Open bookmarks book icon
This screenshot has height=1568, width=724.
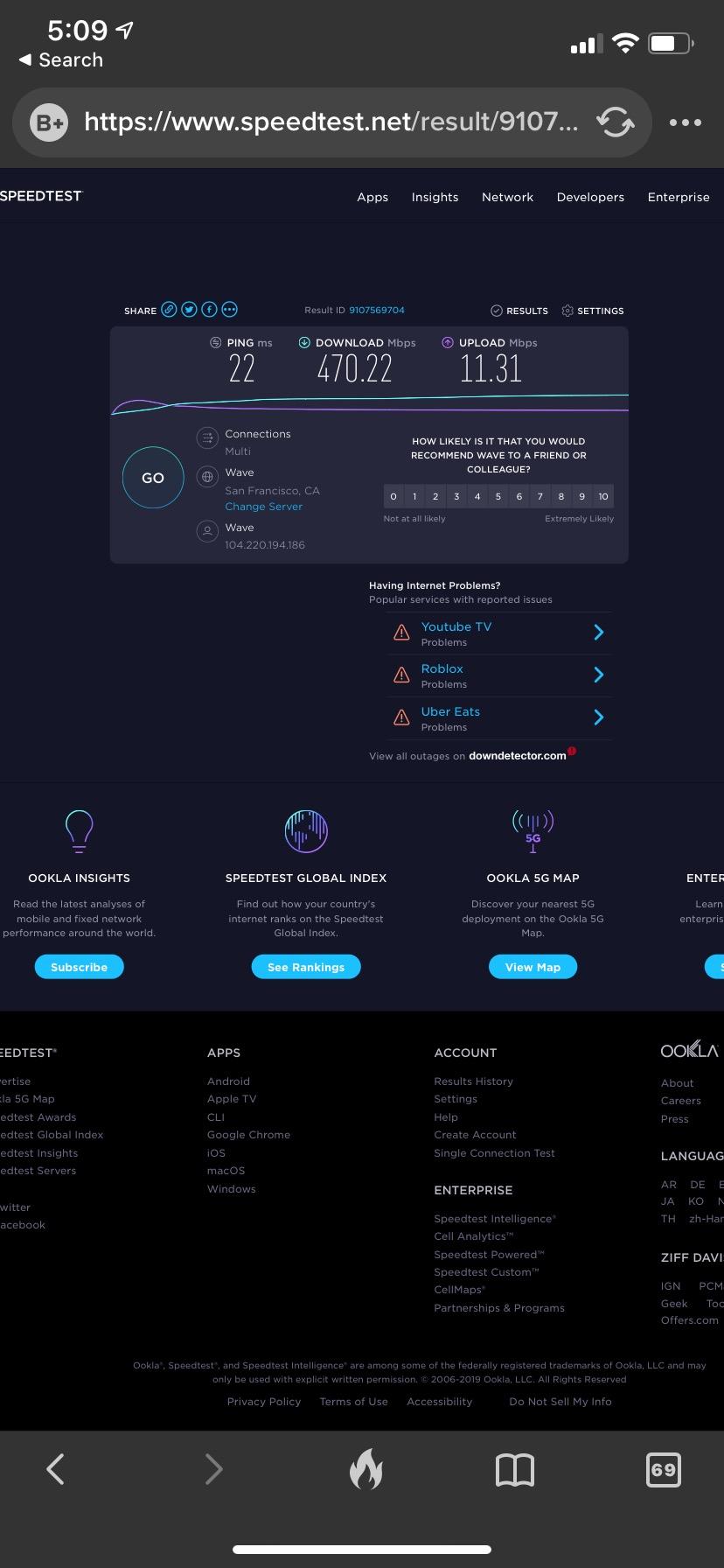coord(515,1470)
